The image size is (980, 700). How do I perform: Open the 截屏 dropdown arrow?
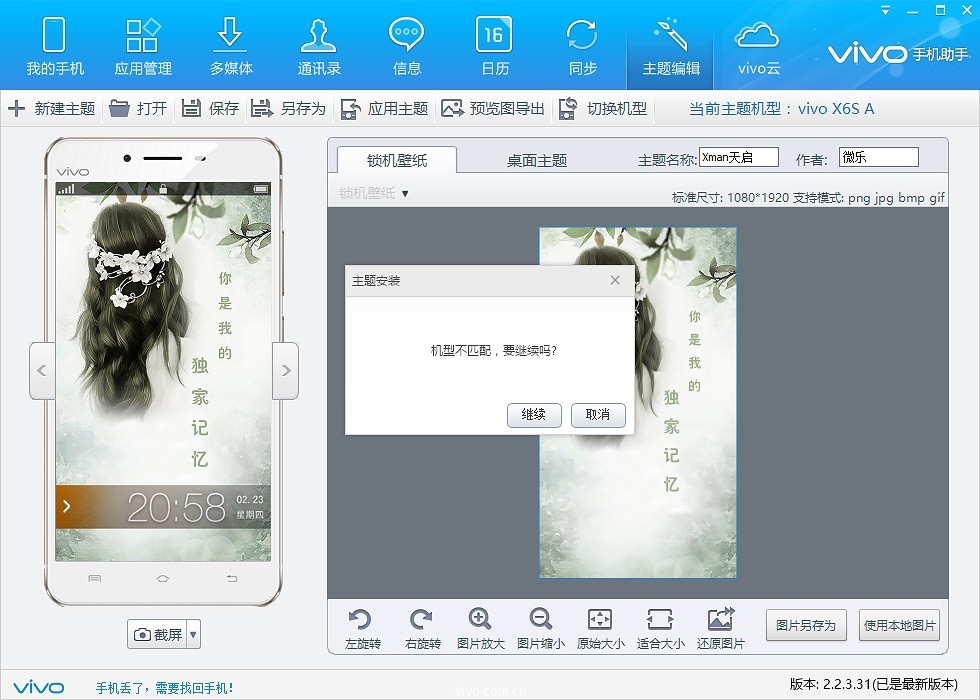pos(193,634)
